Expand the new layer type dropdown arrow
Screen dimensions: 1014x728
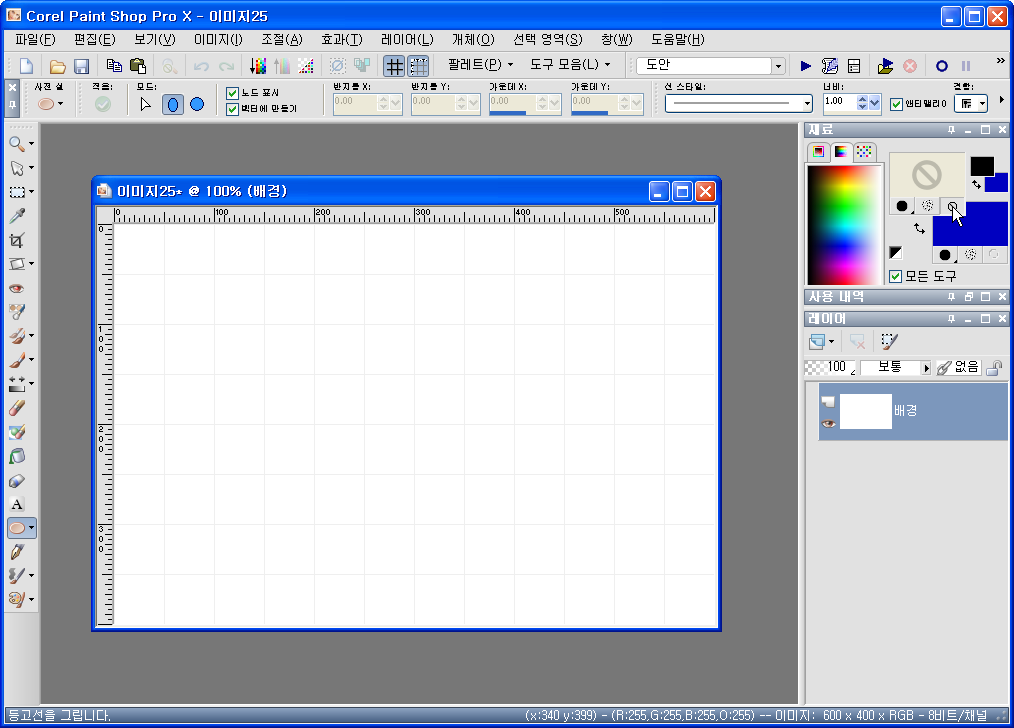(x=831, y=341)
